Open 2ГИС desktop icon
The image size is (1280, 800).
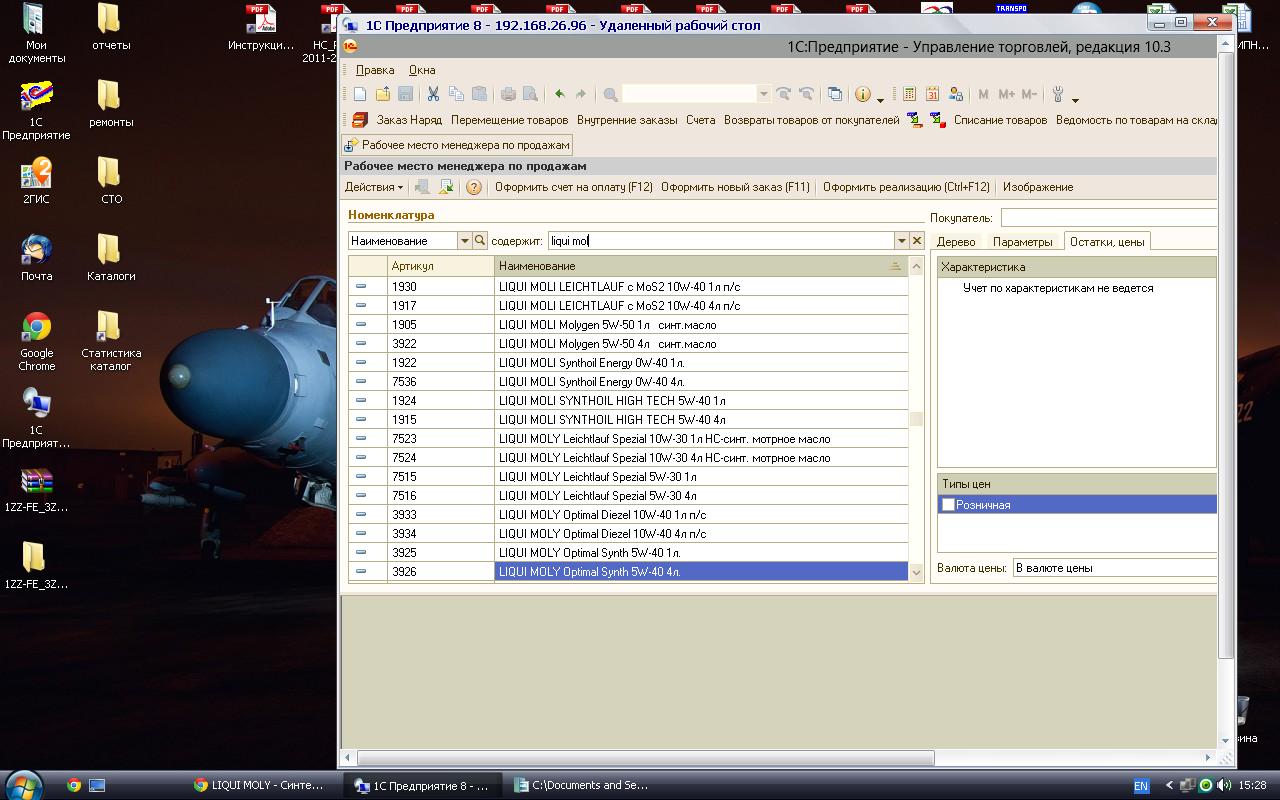click(37, 181)
